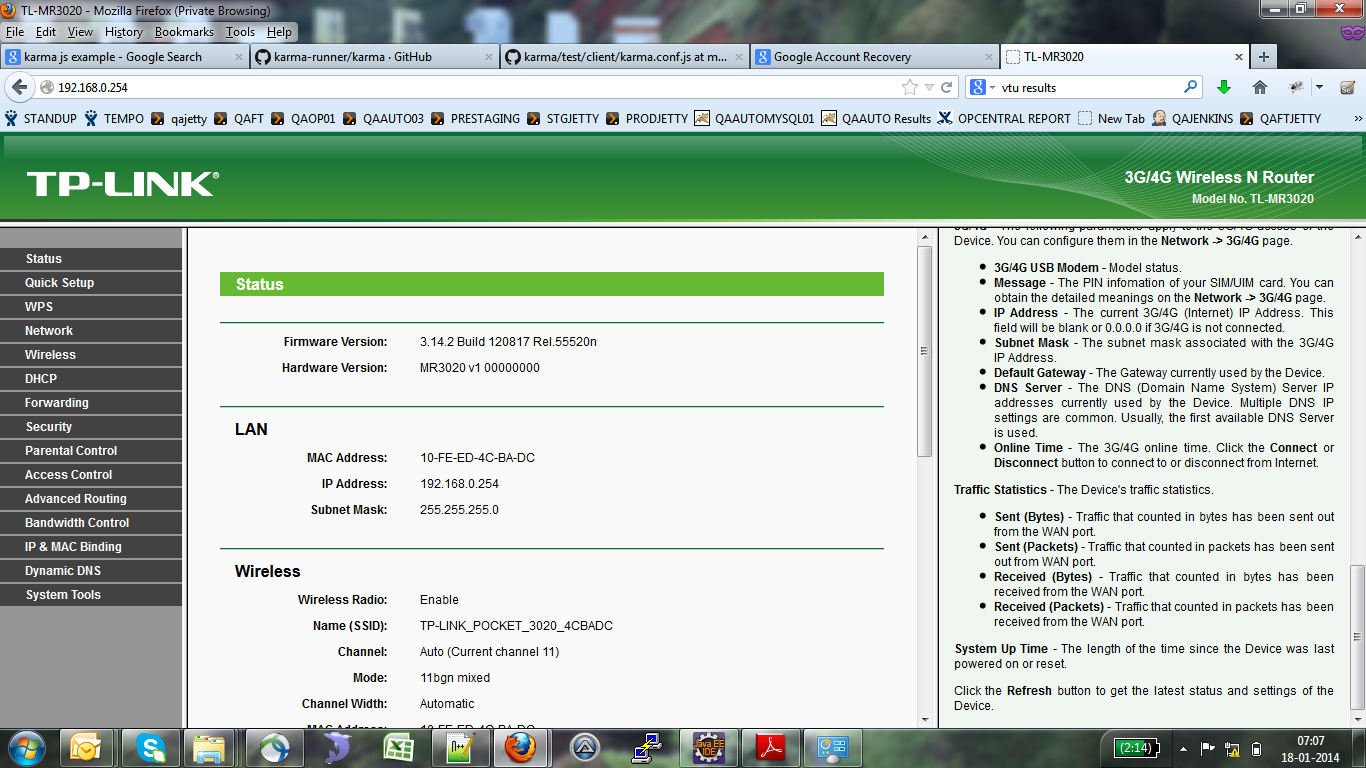Open Windows Explorer from the taskbar
Viewport: 1366px width, 768px height.
tap(209, 748)
